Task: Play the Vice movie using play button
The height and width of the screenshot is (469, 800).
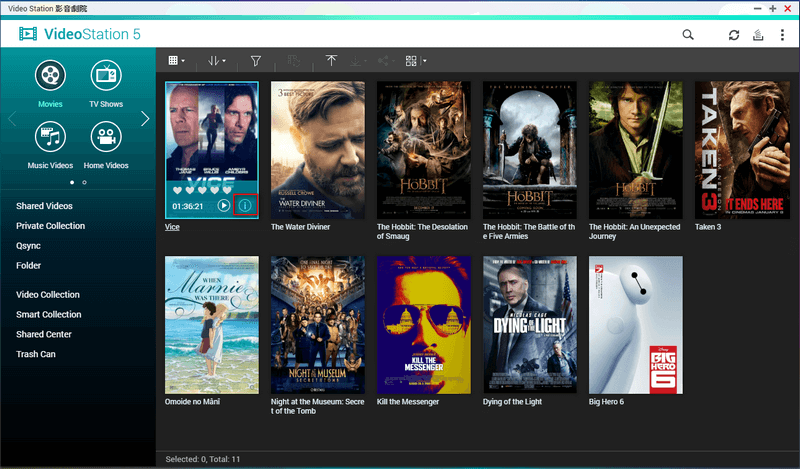Action: 223,205
